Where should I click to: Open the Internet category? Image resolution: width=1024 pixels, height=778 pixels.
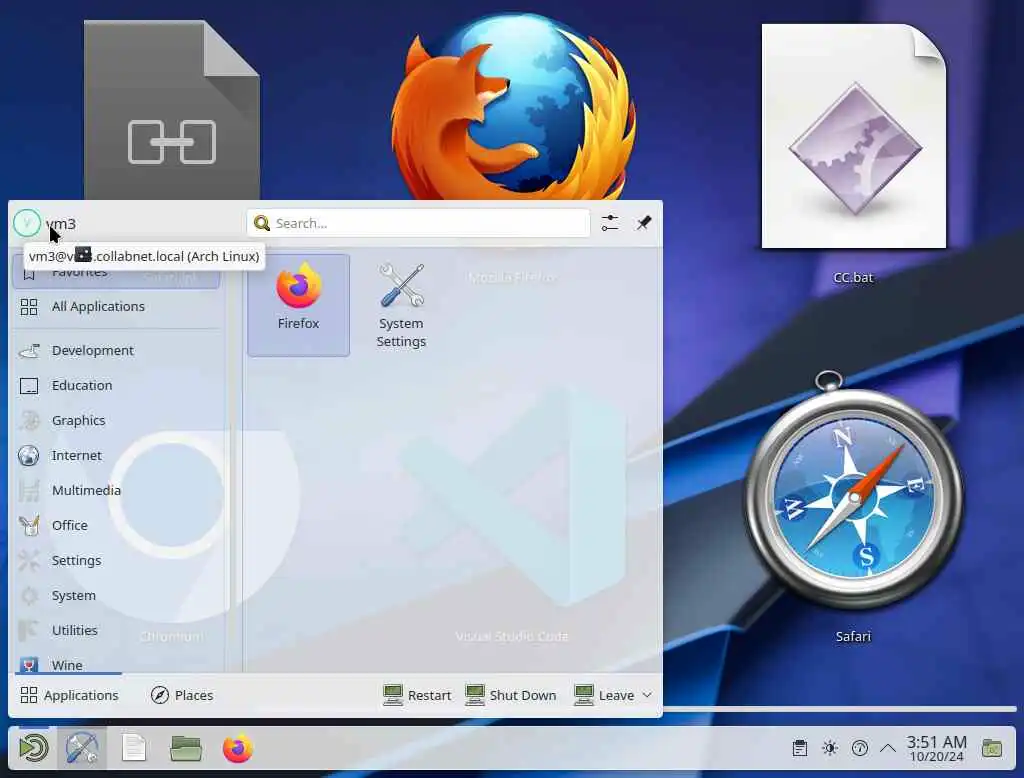116,455
